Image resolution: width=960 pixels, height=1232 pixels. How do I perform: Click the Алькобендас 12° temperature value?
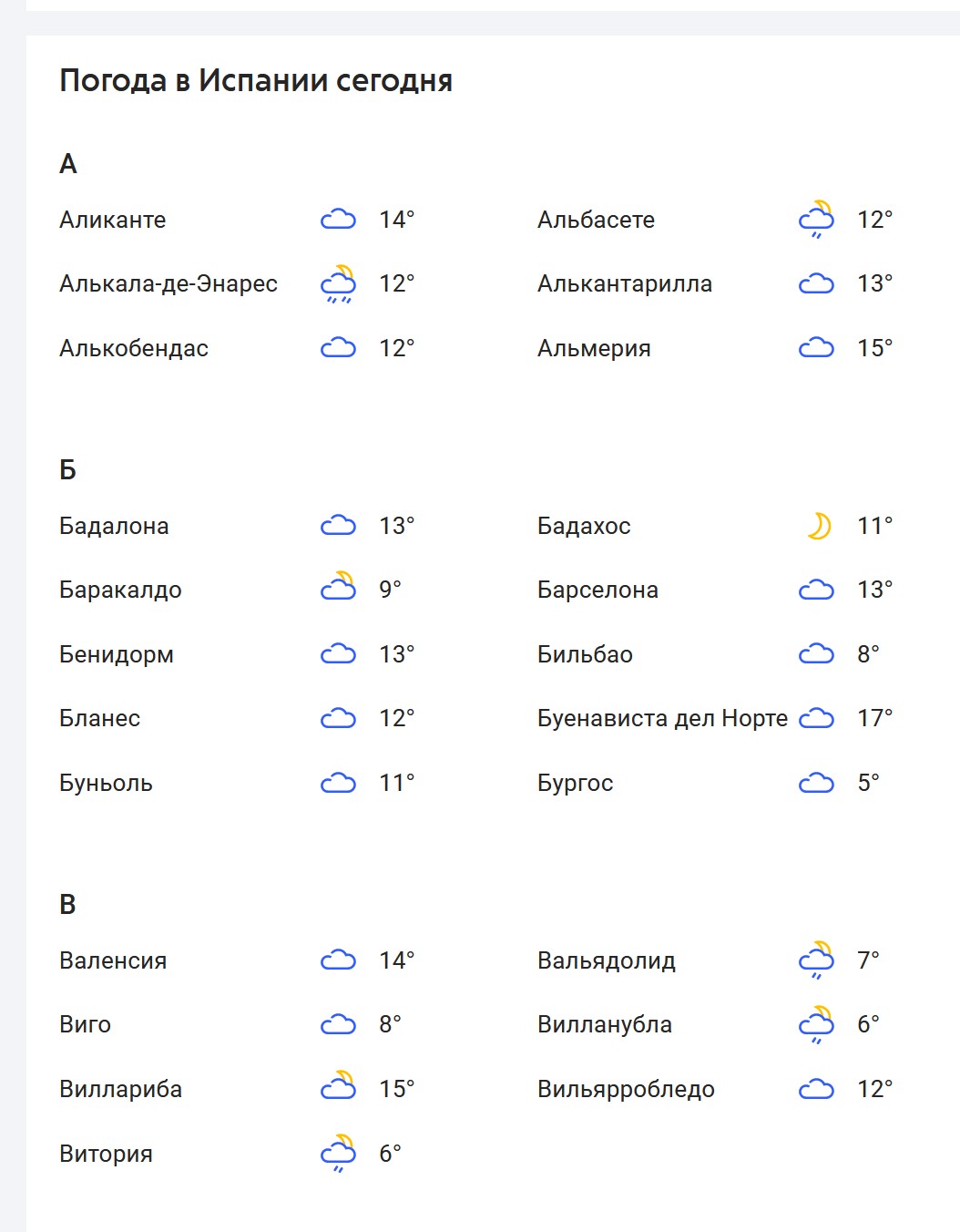pyautogui.click(x=396, y=348)
